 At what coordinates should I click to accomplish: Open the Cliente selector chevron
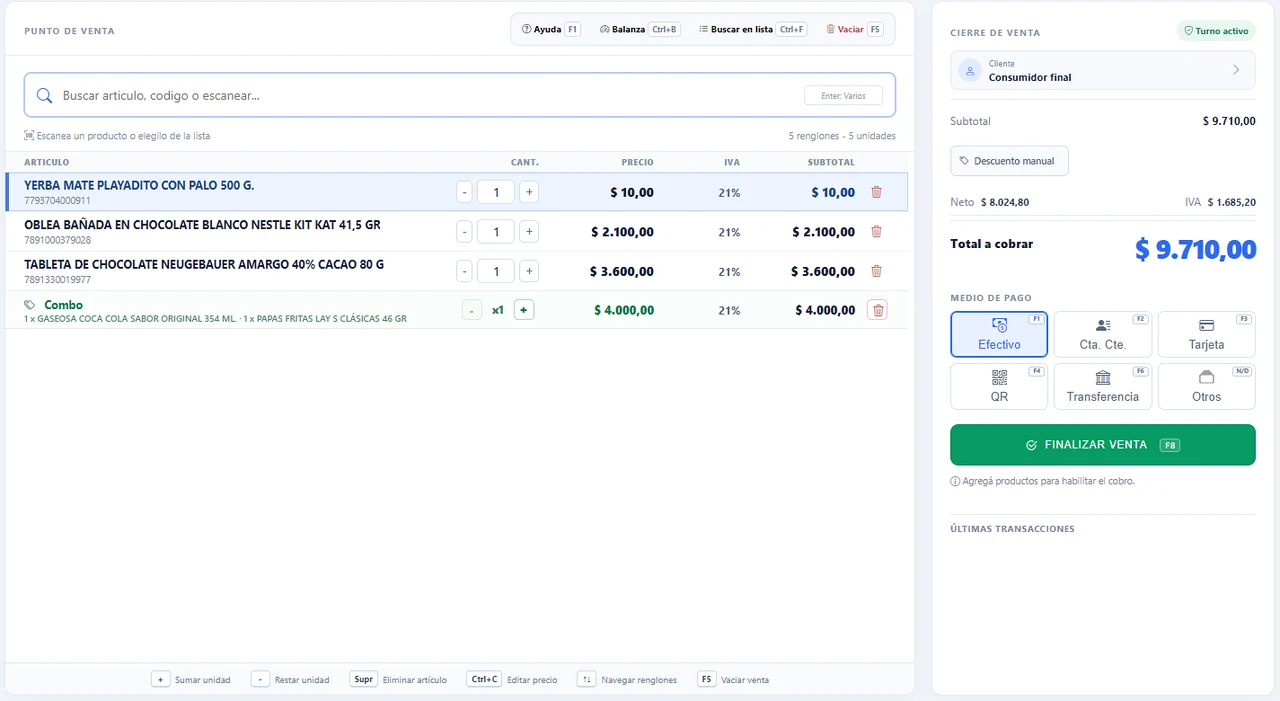click(1236, 70)
